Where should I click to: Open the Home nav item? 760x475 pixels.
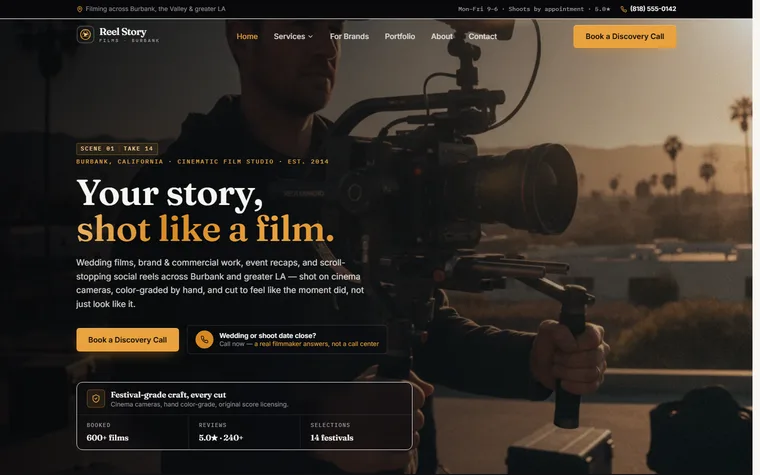(x=247, y=36)
